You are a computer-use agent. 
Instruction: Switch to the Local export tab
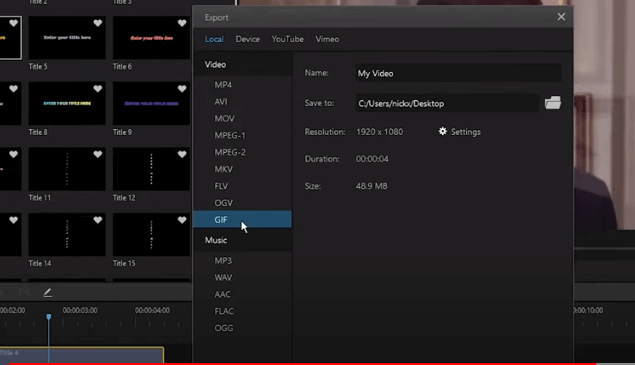click(214, 39)
